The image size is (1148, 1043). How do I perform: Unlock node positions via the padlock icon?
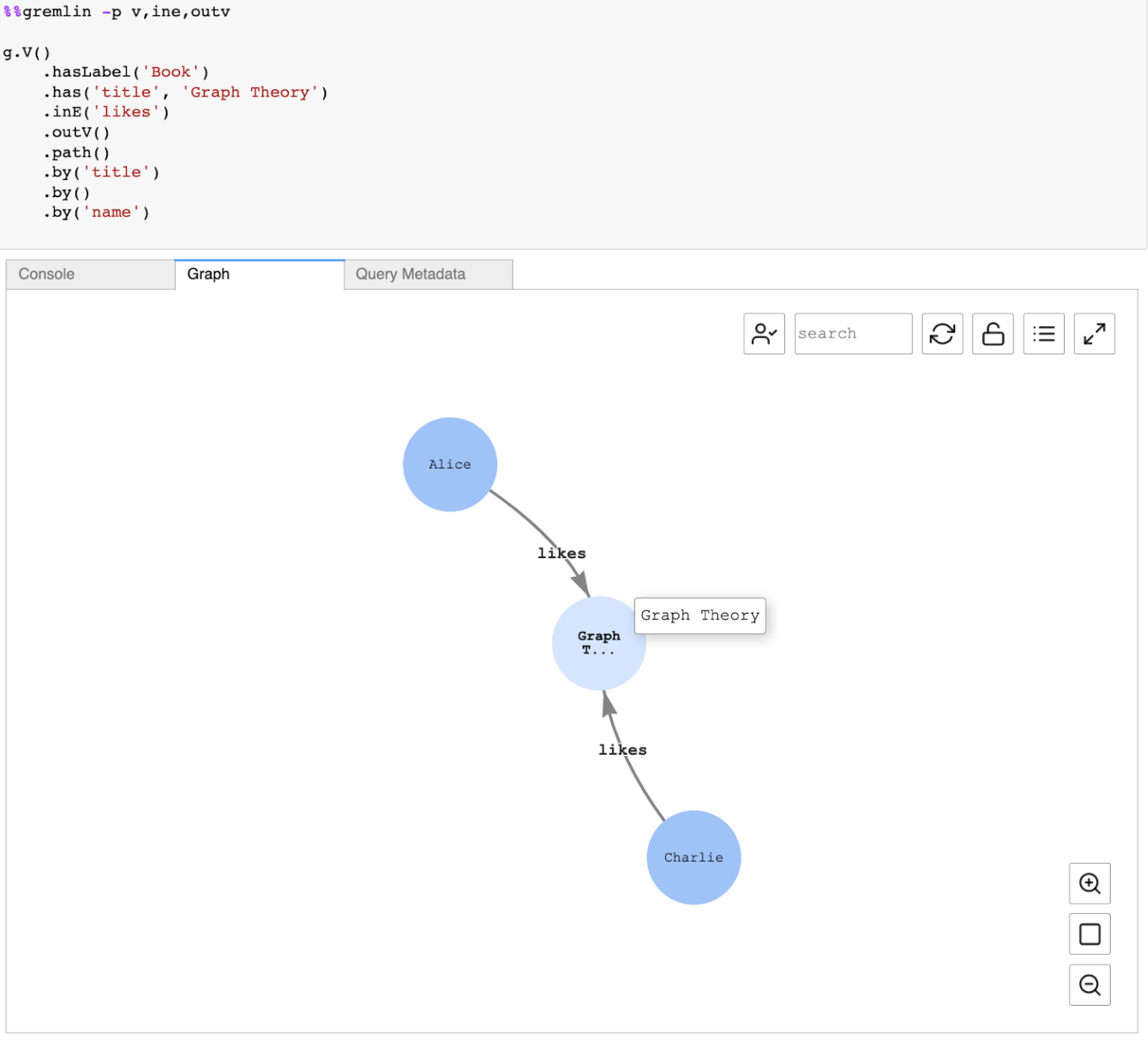pyautogui.click(x=993, y=333)
